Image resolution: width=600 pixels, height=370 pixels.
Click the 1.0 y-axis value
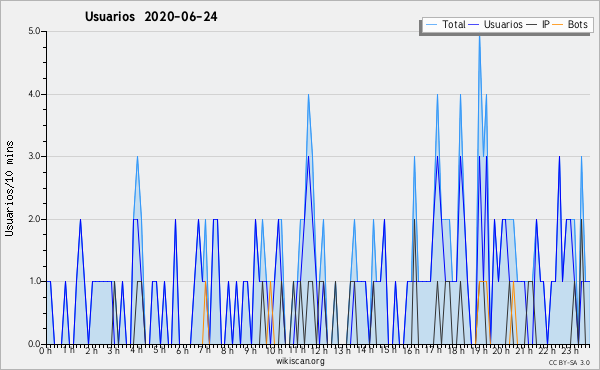pyautogui.click(x=34, y=282)
